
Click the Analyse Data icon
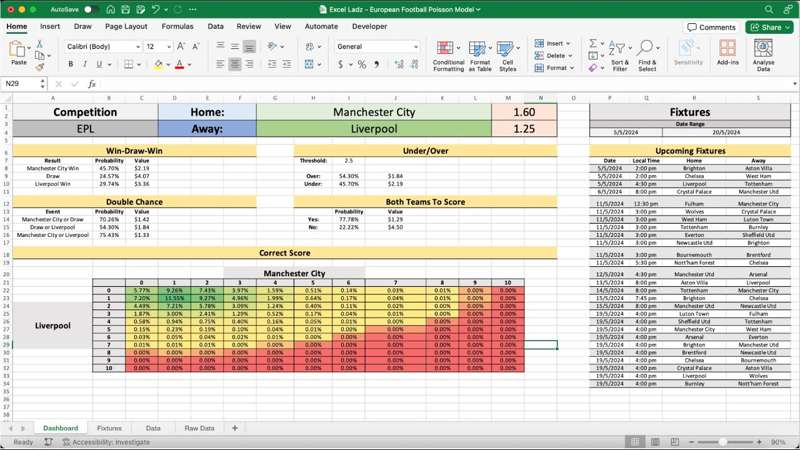[763, 56]
